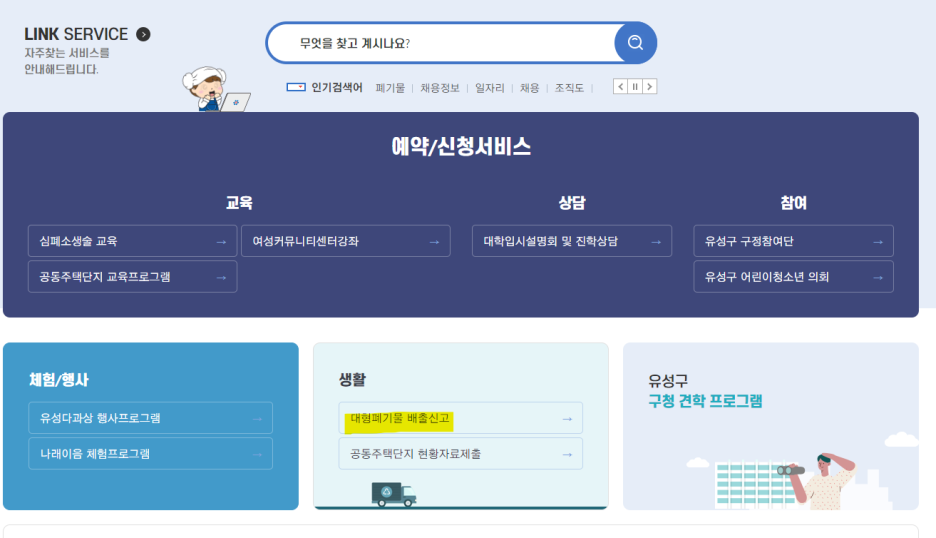This screenshot has width=936, height=538.
Task: Click the 참여 category heading
Action: (793, 203)
